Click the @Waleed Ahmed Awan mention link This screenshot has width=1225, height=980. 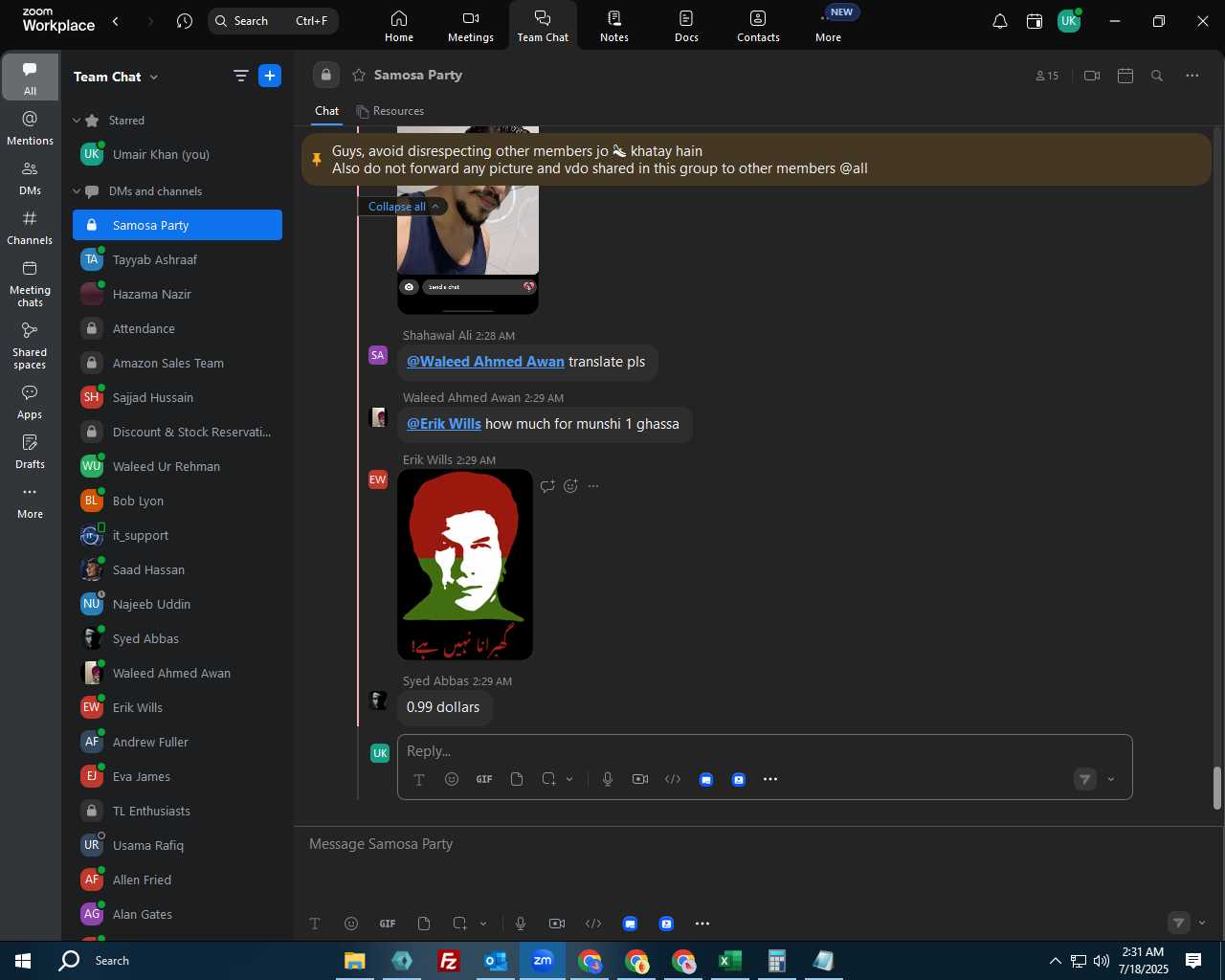pos(485,362)
